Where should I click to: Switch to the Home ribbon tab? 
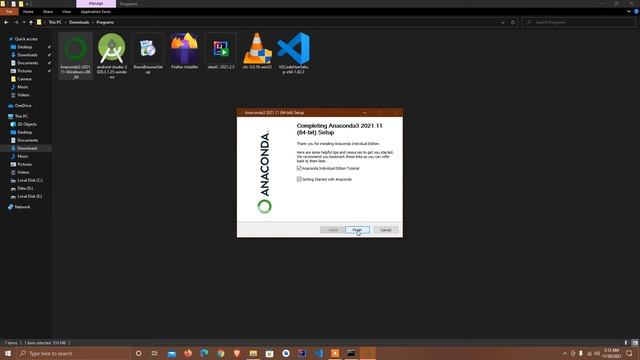point(28,12)
